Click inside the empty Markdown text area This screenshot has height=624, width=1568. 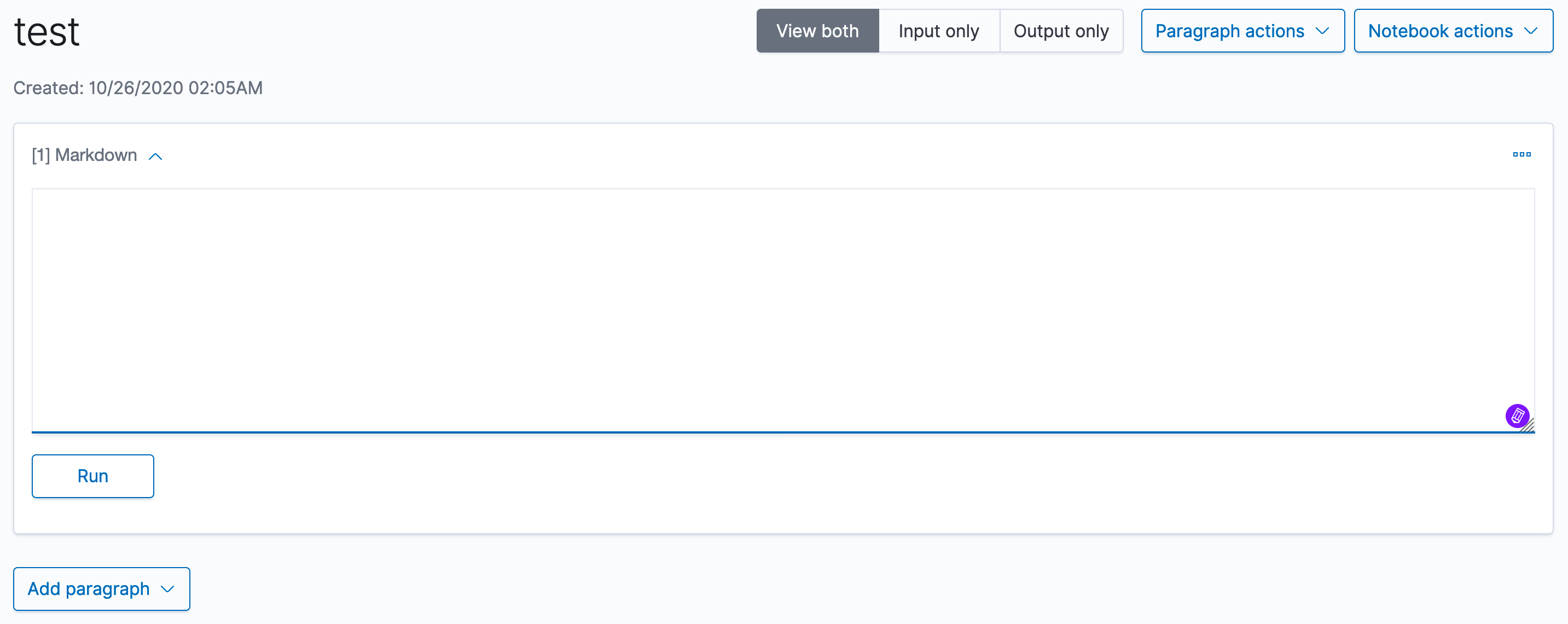pyautogui.click(x=783, y=310)
